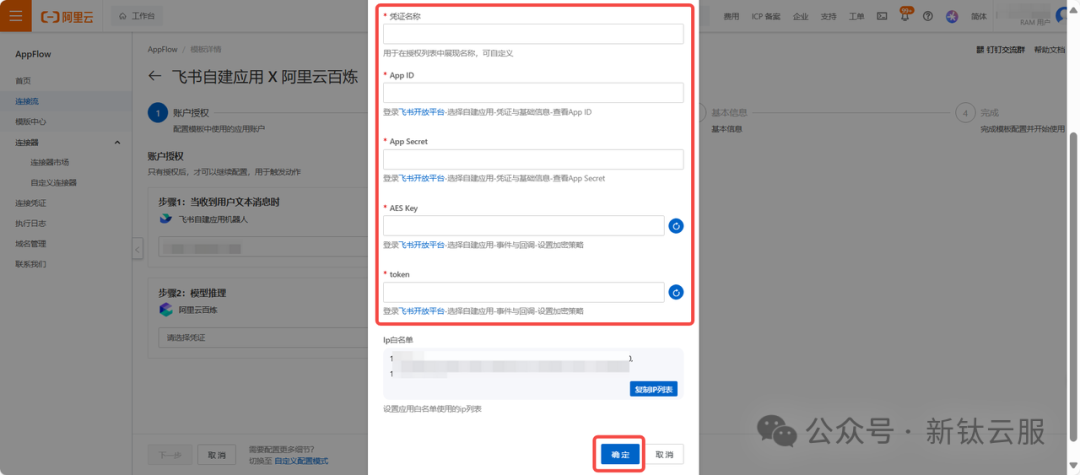This screenshot has height=475, width=1080.
Task: Click the user avatar in the top bar
Action: (1061, 16)
